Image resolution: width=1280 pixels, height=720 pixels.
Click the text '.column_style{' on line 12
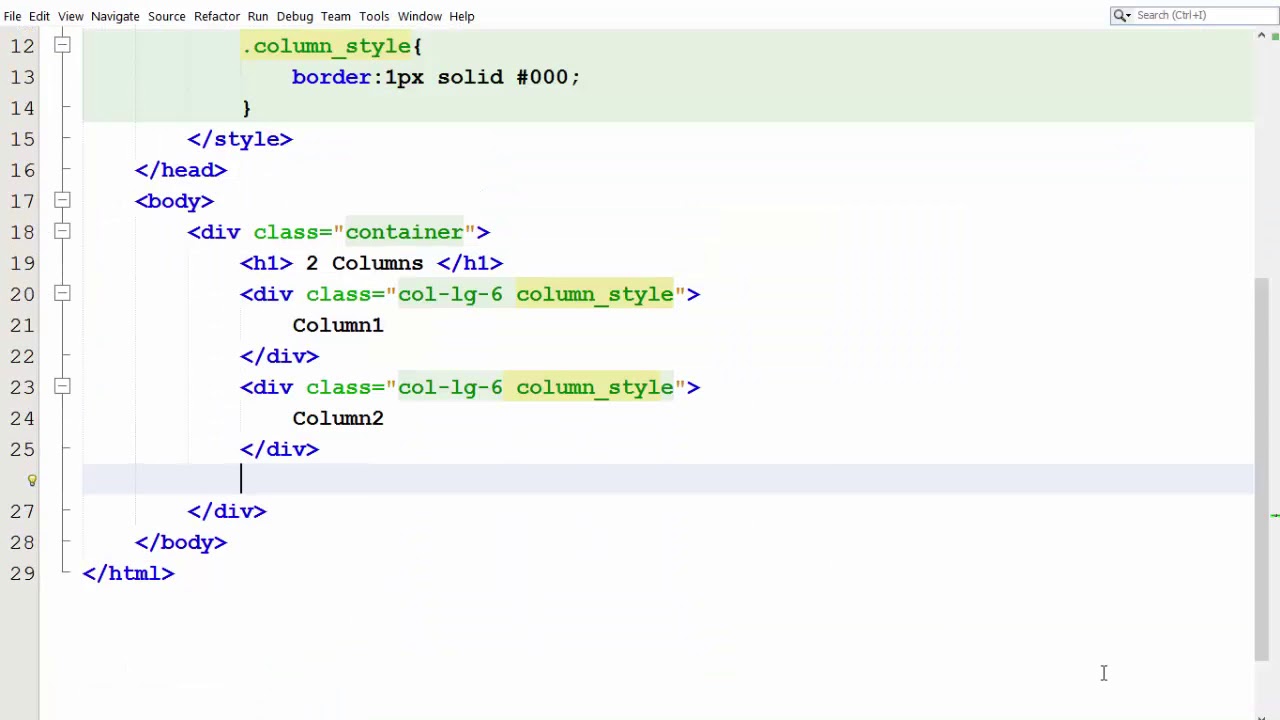[x=332, y=46]
